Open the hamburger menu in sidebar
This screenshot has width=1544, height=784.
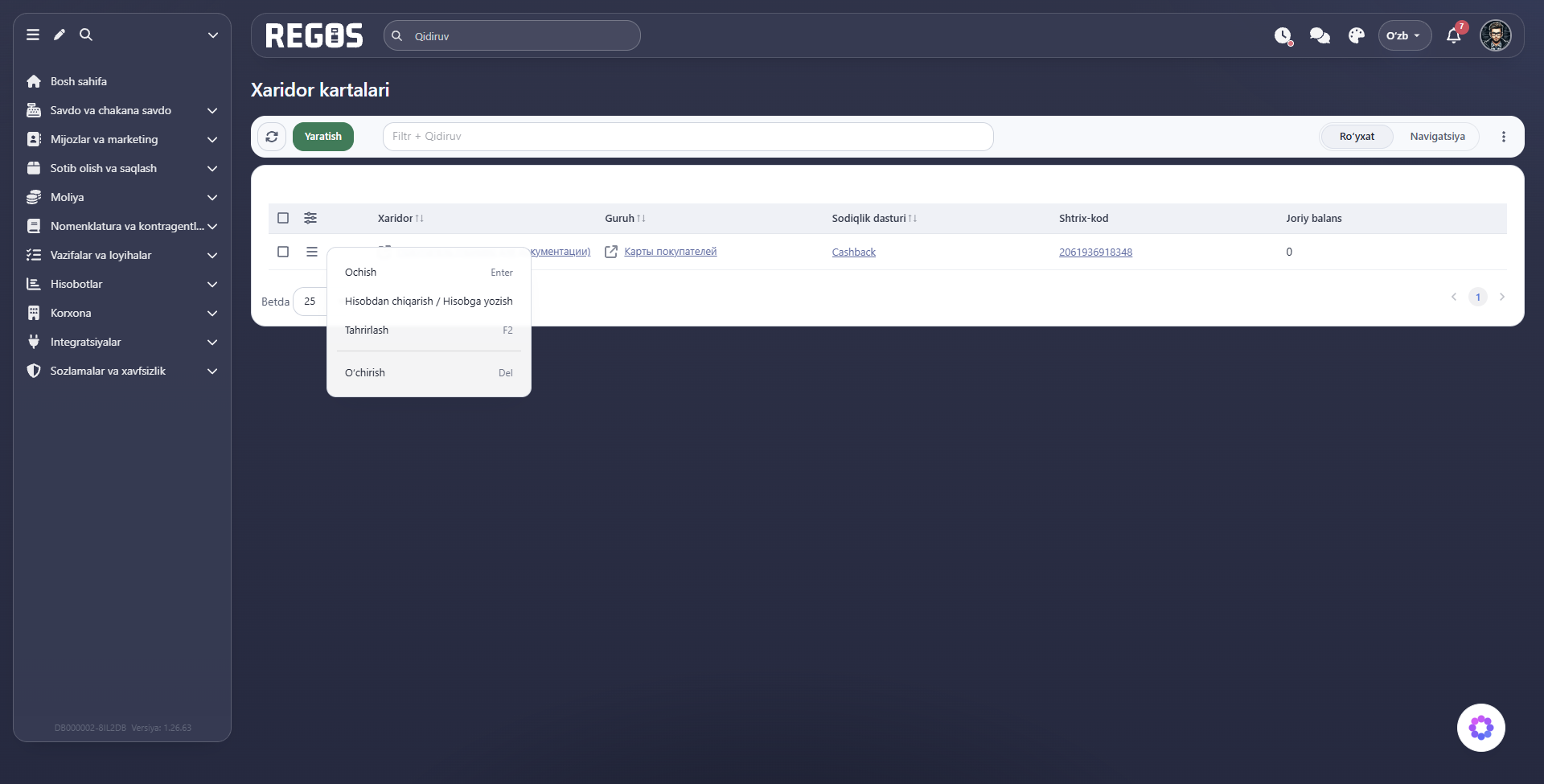click(x=33, y=35)
